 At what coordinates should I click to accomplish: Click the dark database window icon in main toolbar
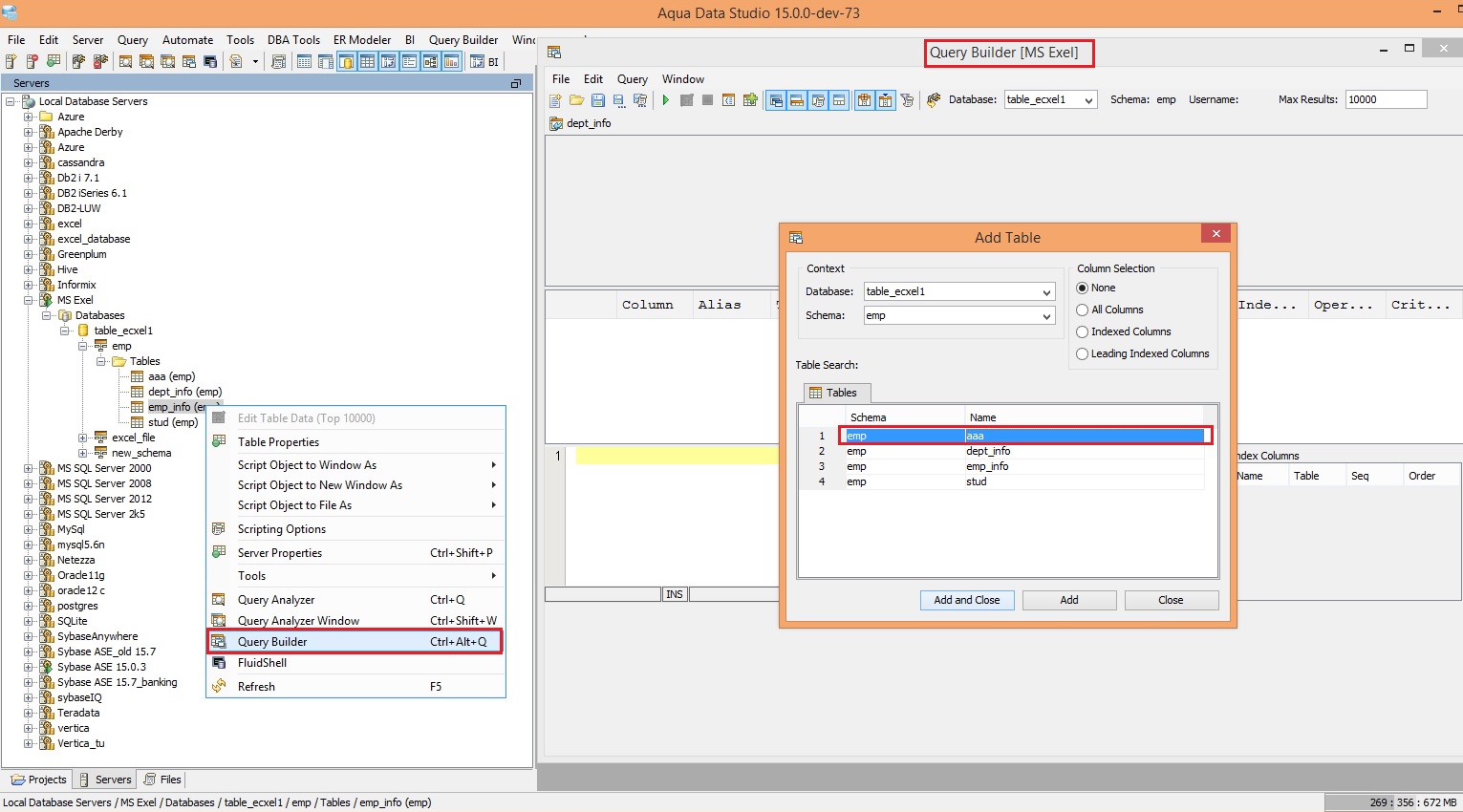(211, 61)
